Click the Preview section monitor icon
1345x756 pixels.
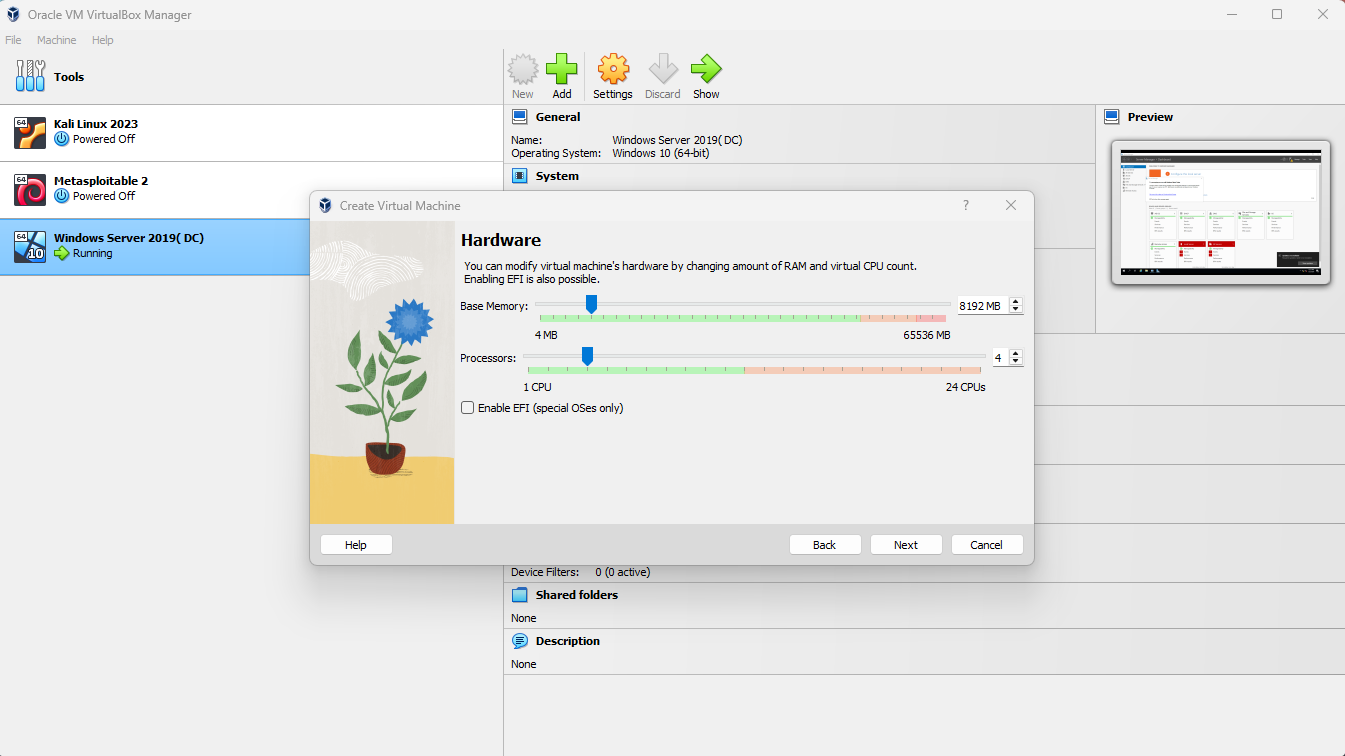(1112, 117)
